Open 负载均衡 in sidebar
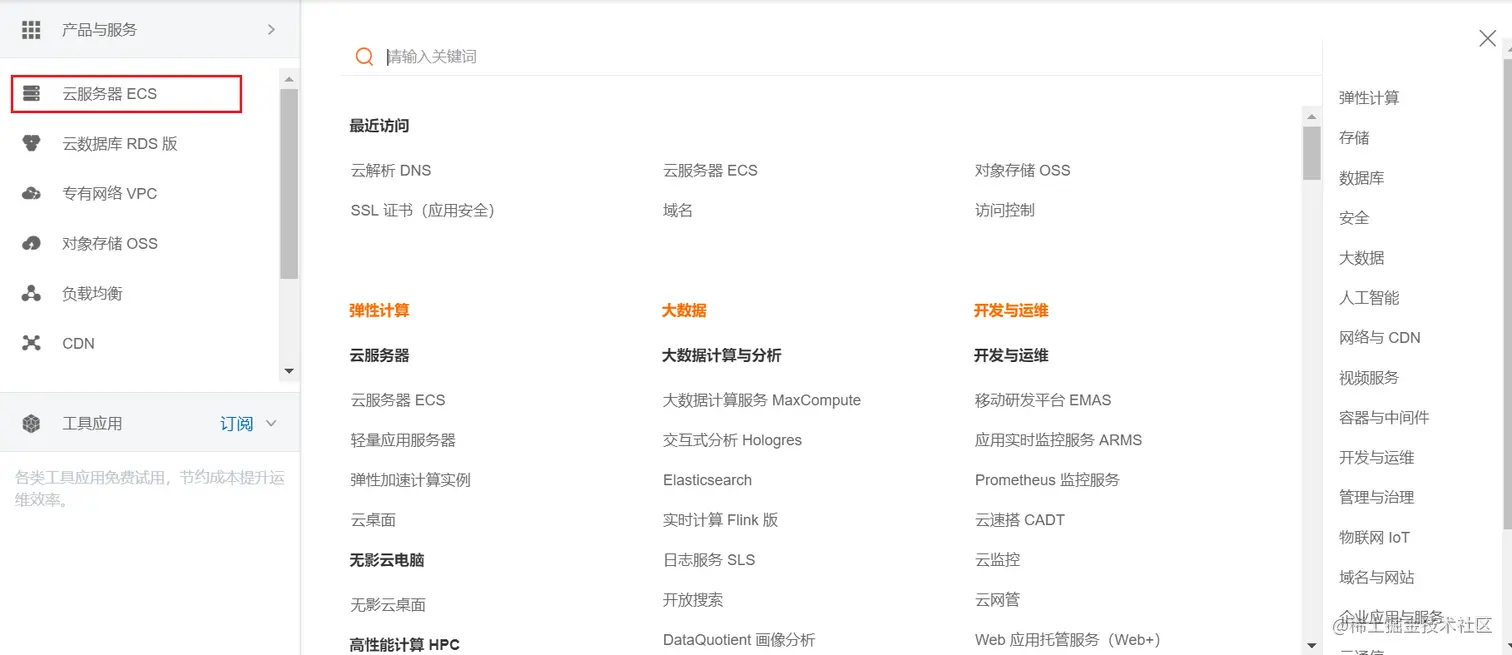 click(92, 294)
